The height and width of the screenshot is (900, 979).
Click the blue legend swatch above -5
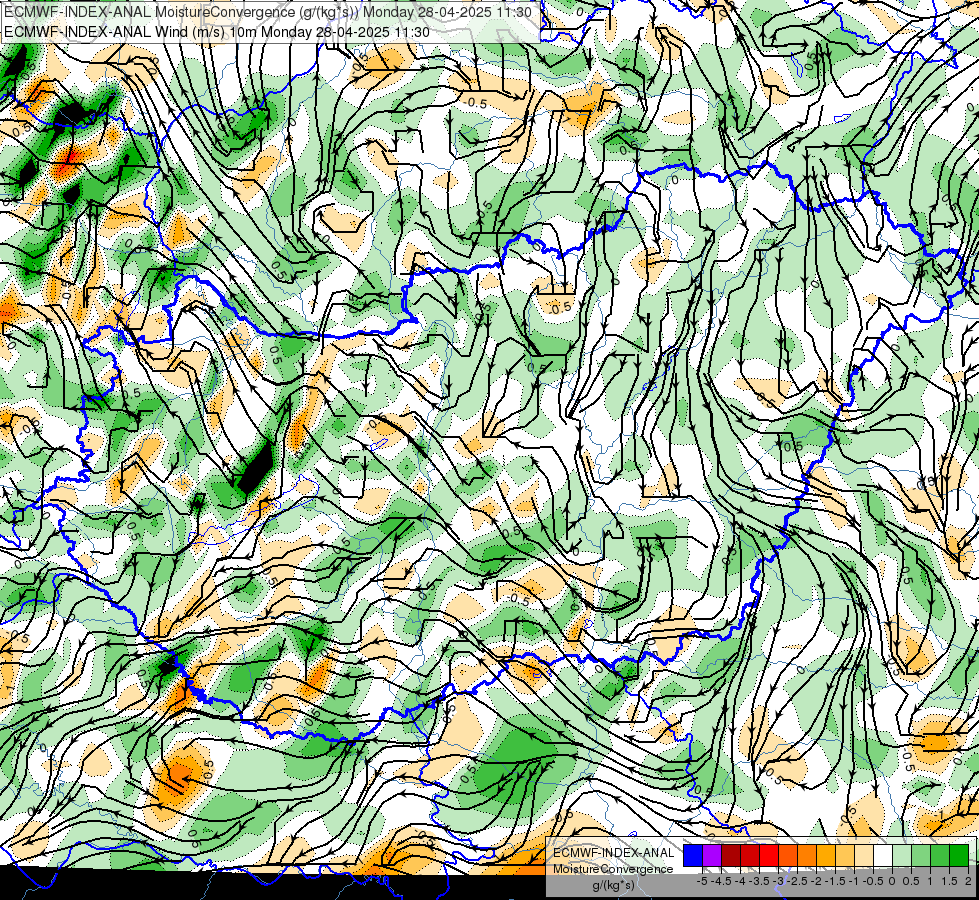693,855
